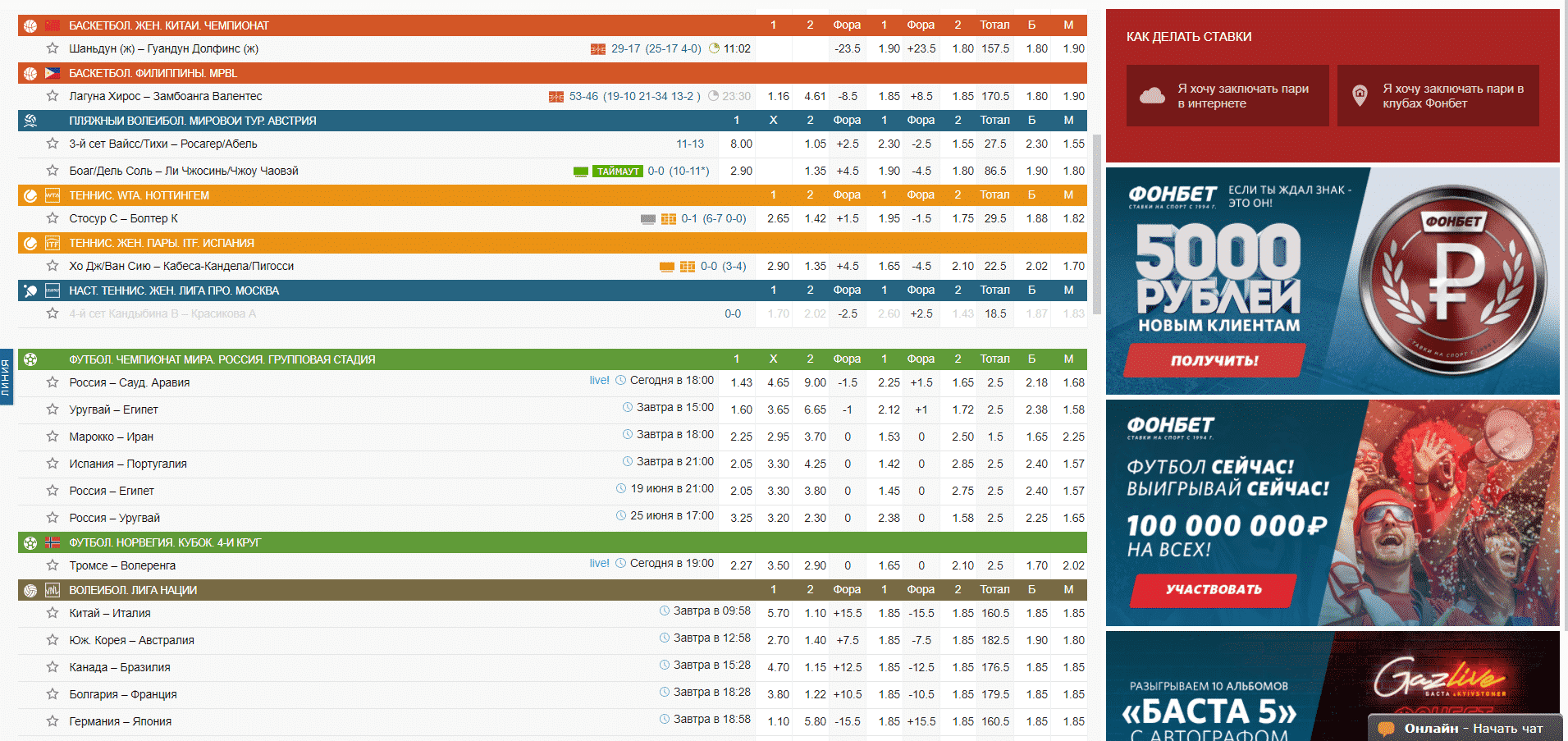Star the Боаг/Дель Соль match
The image size is (1568, 741).
pos(53,171)
